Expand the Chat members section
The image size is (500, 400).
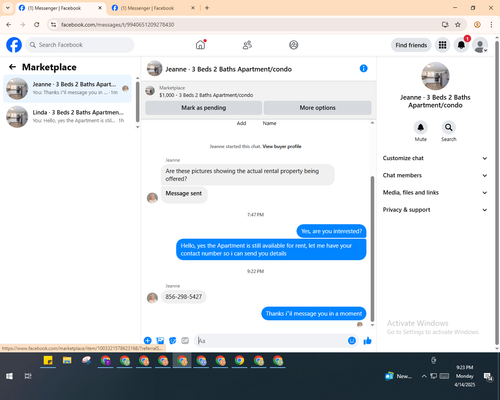tap(435, 175)
